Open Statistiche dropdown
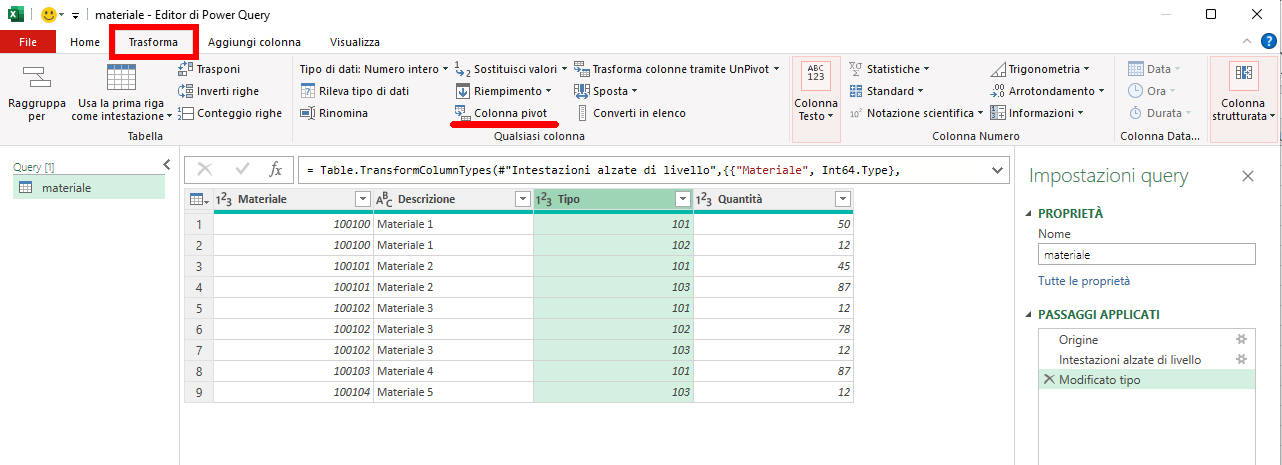Image resolution: width=1282 pixels, height=465 pixels. click(x=889, y=69)
